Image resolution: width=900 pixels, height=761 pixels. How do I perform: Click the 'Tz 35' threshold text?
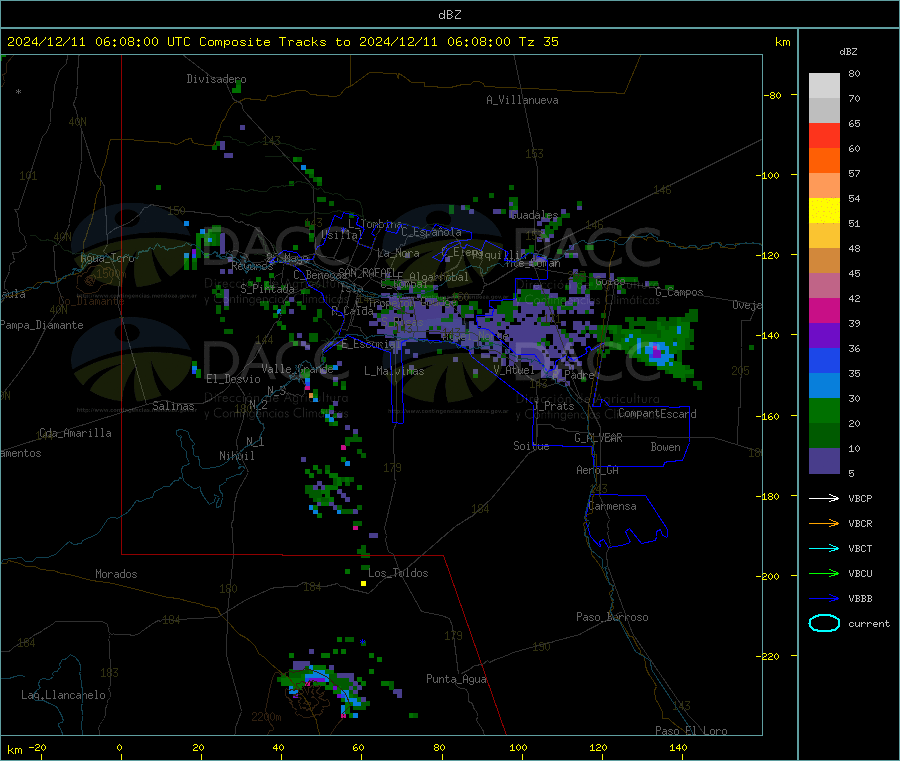click(538, 42)
